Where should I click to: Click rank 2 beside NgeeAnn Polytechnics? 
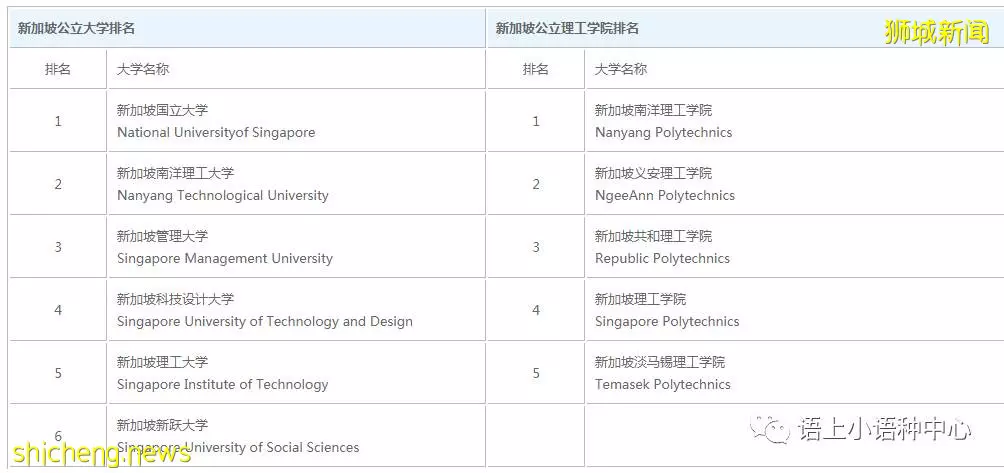536,184
